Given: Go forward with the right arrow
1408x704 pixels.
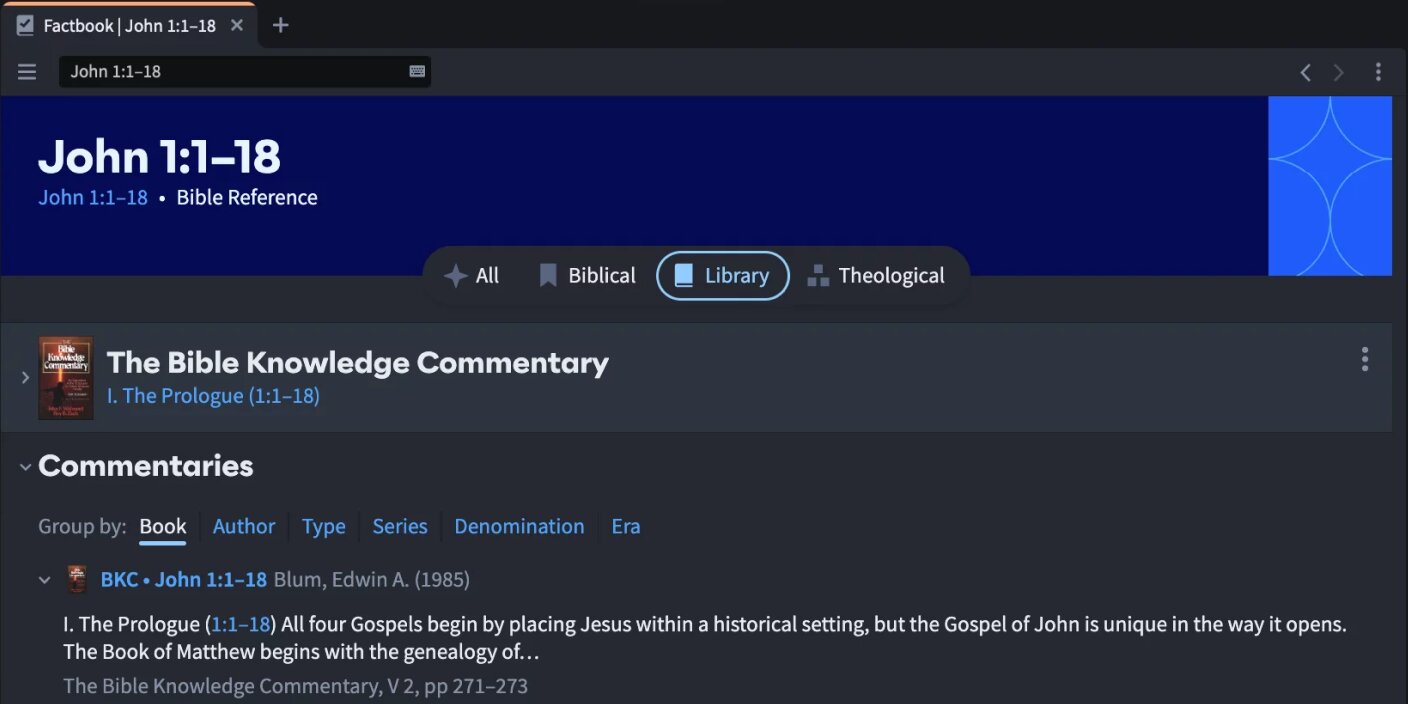Looking at the screenshot, I should point(1338,72).
